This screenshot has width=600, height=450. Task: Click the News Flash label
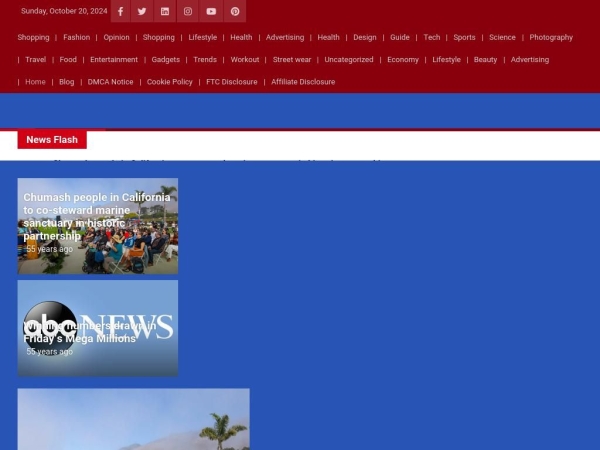[x=52, y=140]
